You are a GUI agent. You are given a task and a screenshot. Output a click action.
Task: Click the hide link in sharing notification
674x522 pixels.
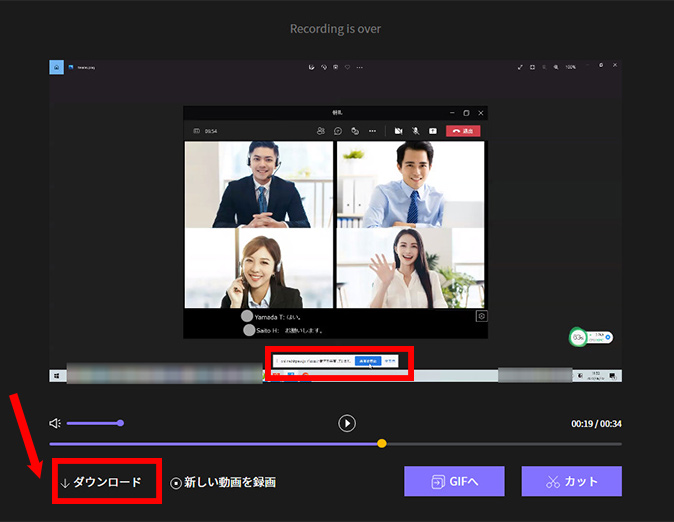(390, 361)
